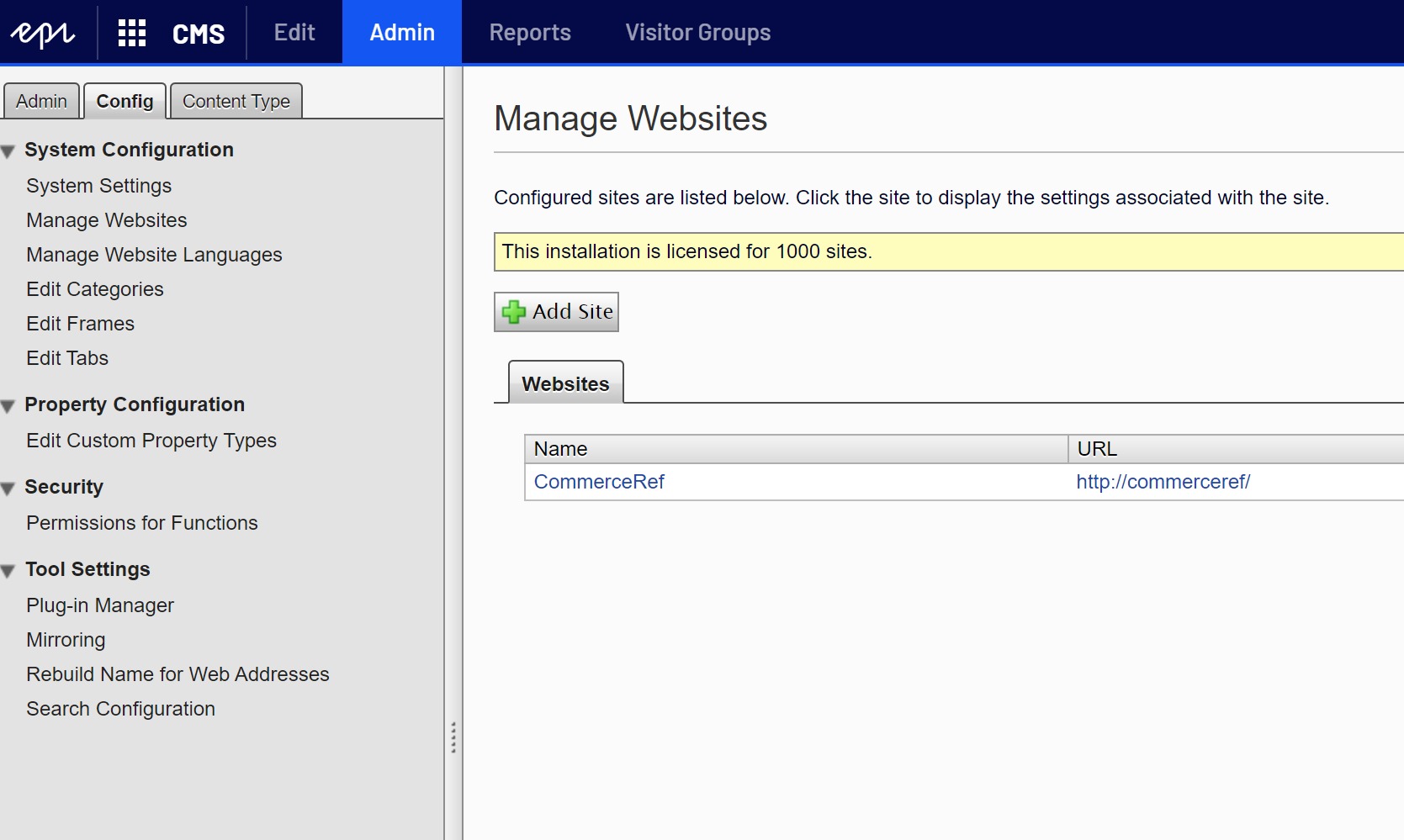Collapse the Property Configuration section
This screenshot has width=1404, height=840.
click(x=8, y=406)
